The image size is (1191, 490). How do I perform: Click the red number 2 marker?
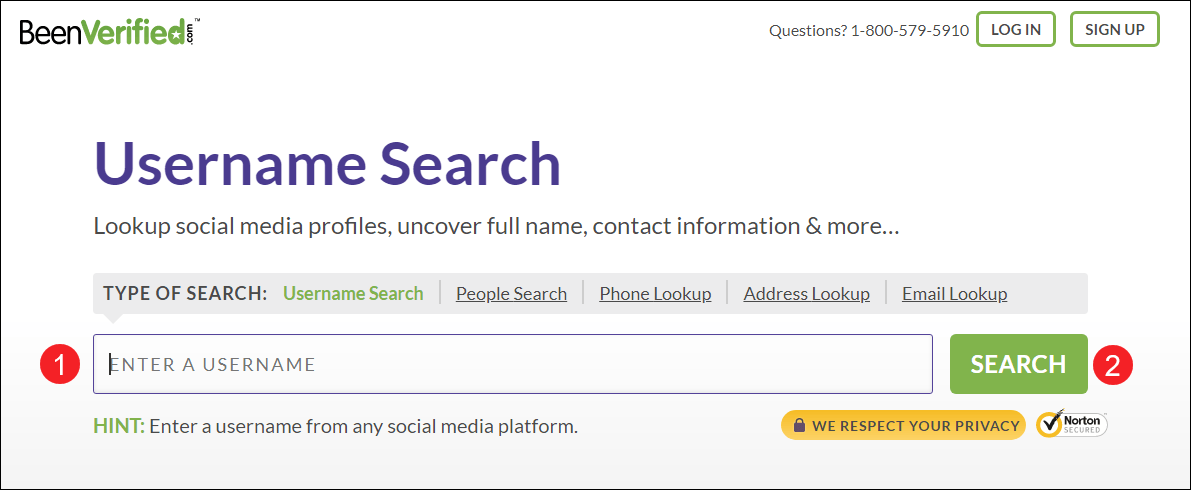pos(1113,365)
